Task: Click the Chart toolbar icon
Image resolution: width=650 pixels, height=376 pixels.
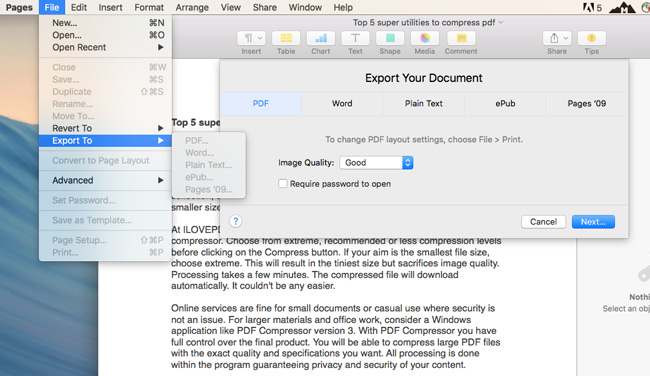Action: tap(320, 39)
